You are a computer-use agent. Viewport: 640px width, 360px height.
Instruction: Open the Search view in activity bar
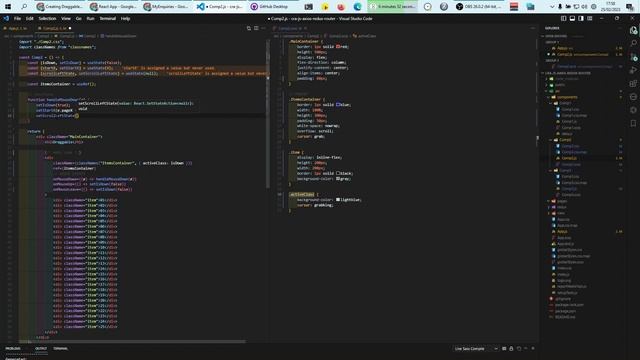[x=633, y=43]
